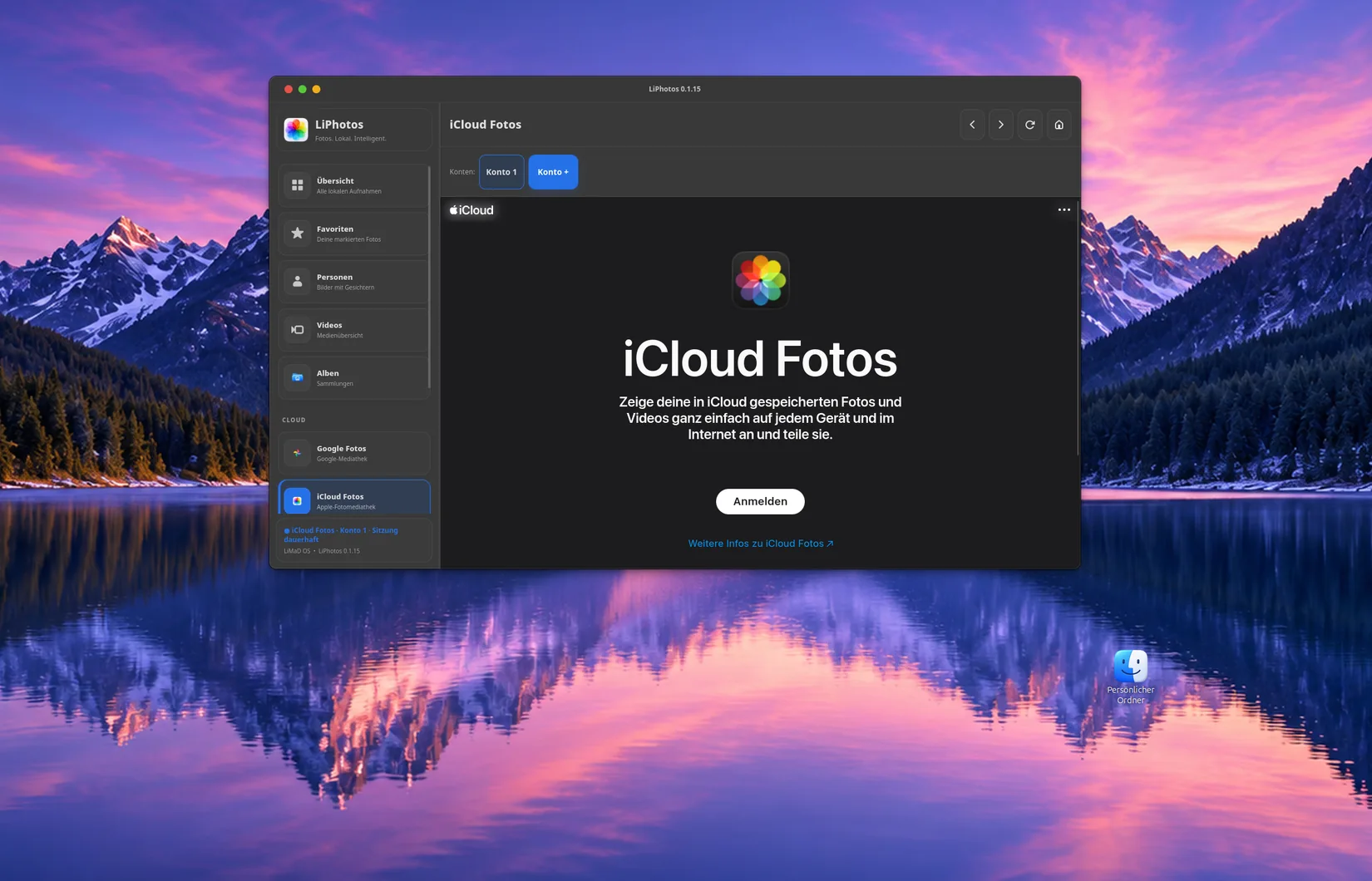Open Alben Sammlungen section

(x=354, y=378)
